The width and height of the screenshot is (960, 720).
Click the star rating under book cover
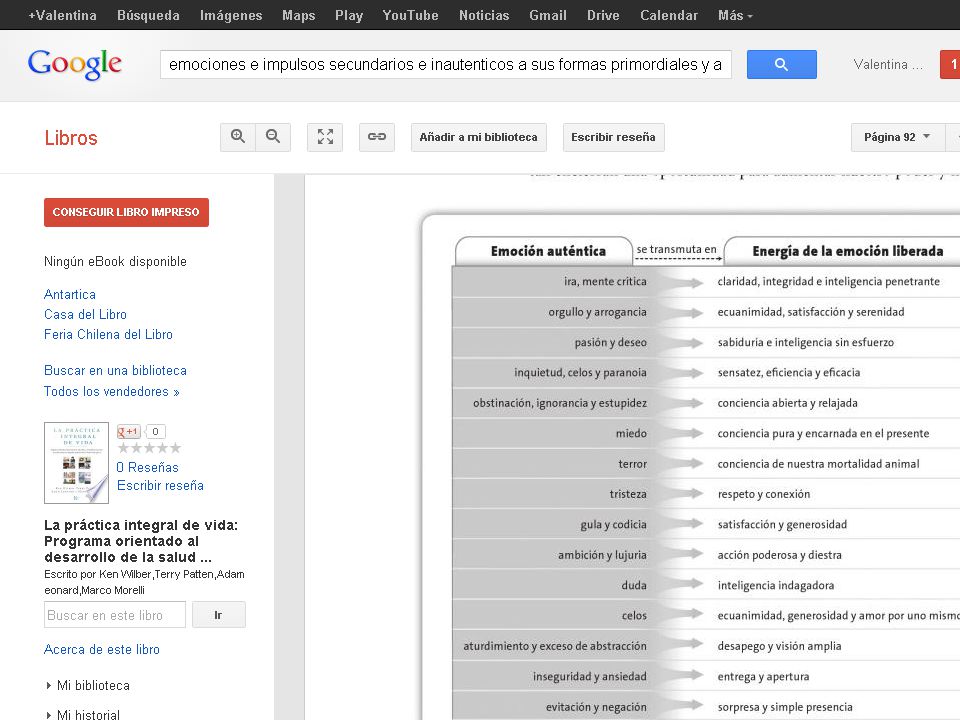(149, 448)
